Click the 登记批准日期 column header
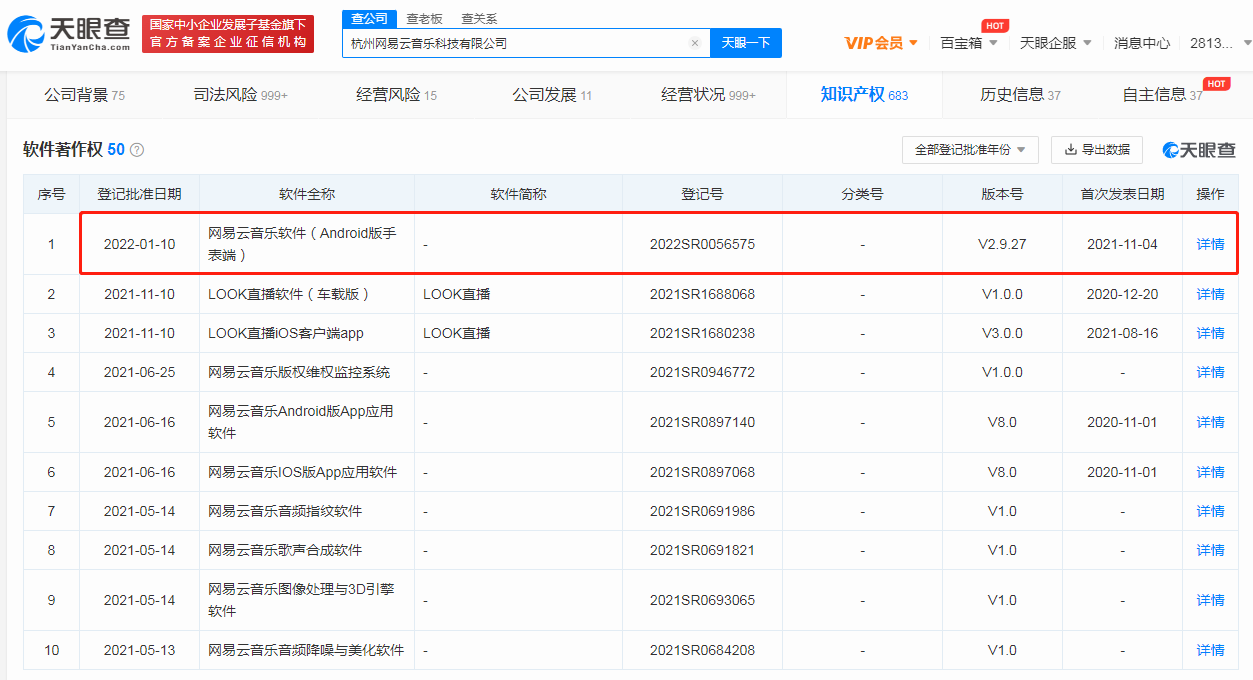The height and width of the screenshot is (680, 1253). pyautogui.click(x=139, y=194)
